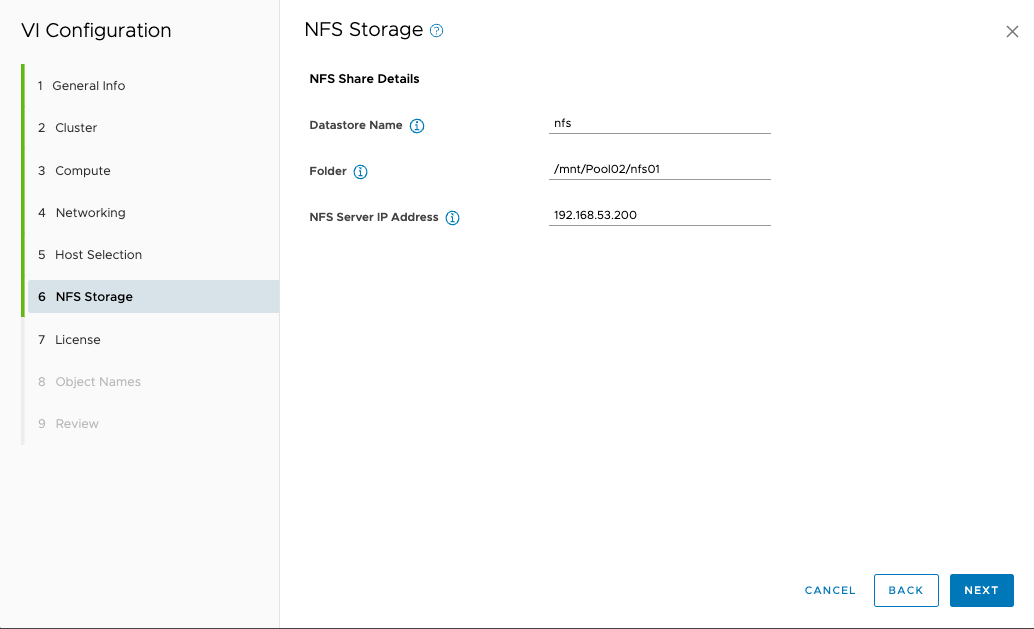Show info for Datastore Name
Image resolution: width=1034 pixels, height=629 pixels.
(417, 126)
